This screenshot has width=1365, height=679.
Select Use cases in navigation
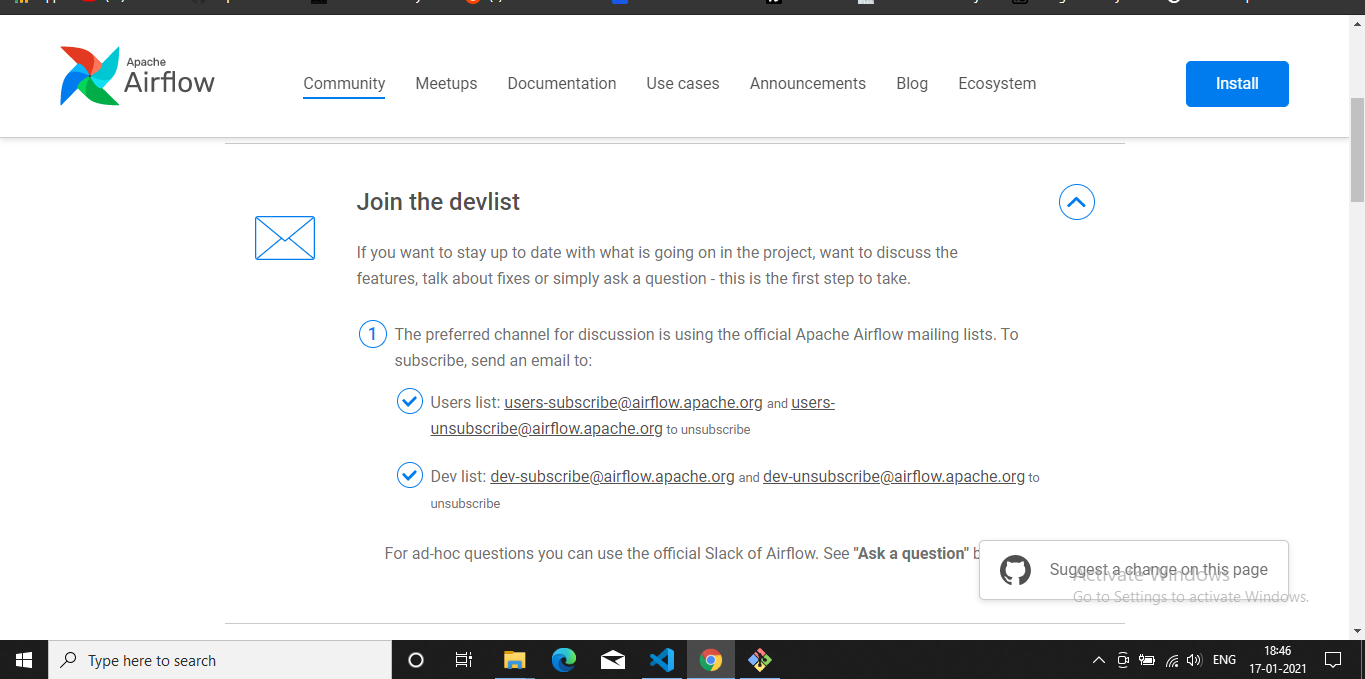(x=683, y=84)
